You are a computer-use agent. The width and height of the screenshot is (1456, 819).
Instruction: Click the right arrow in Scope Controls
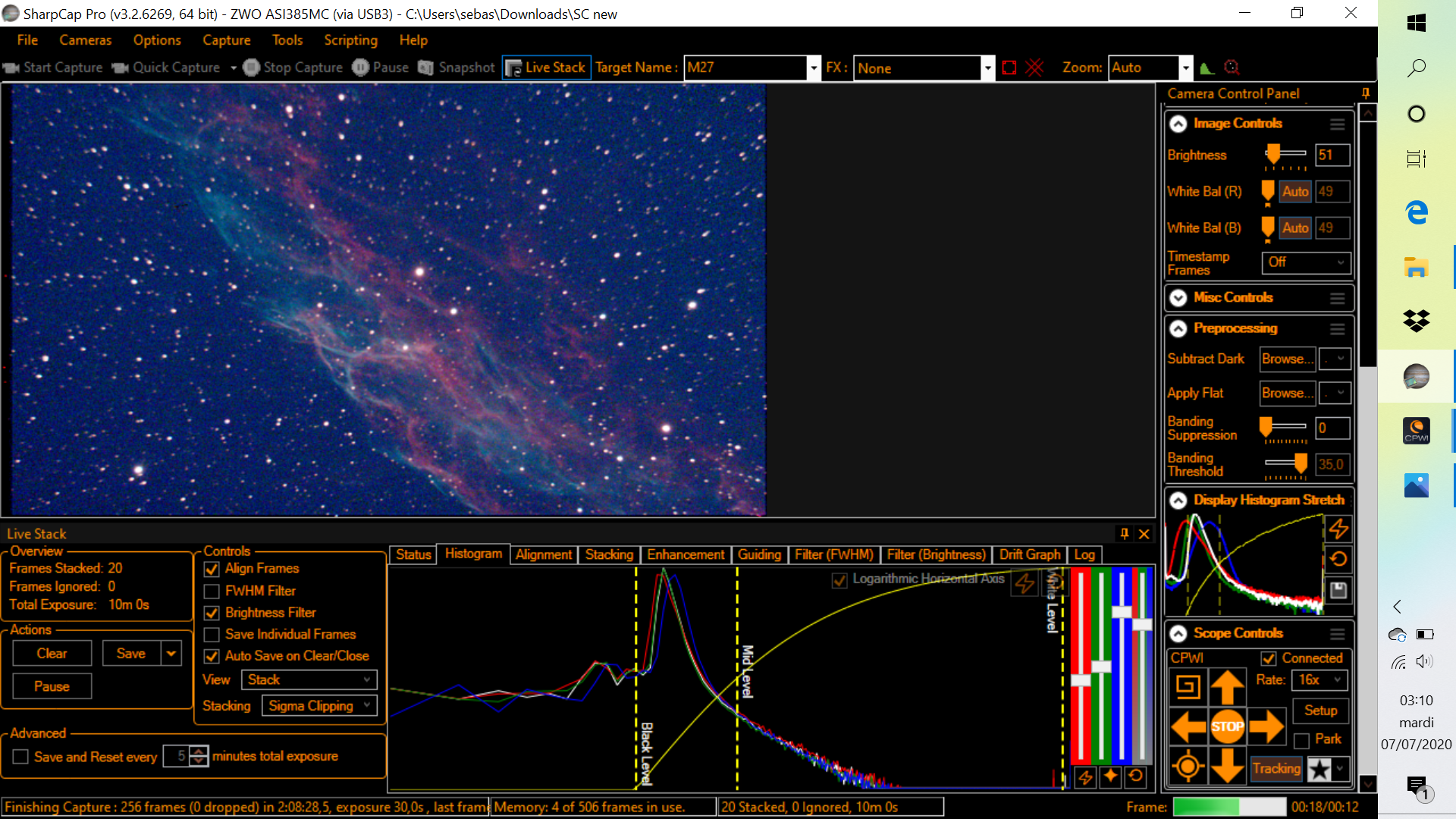point(1266,726)
